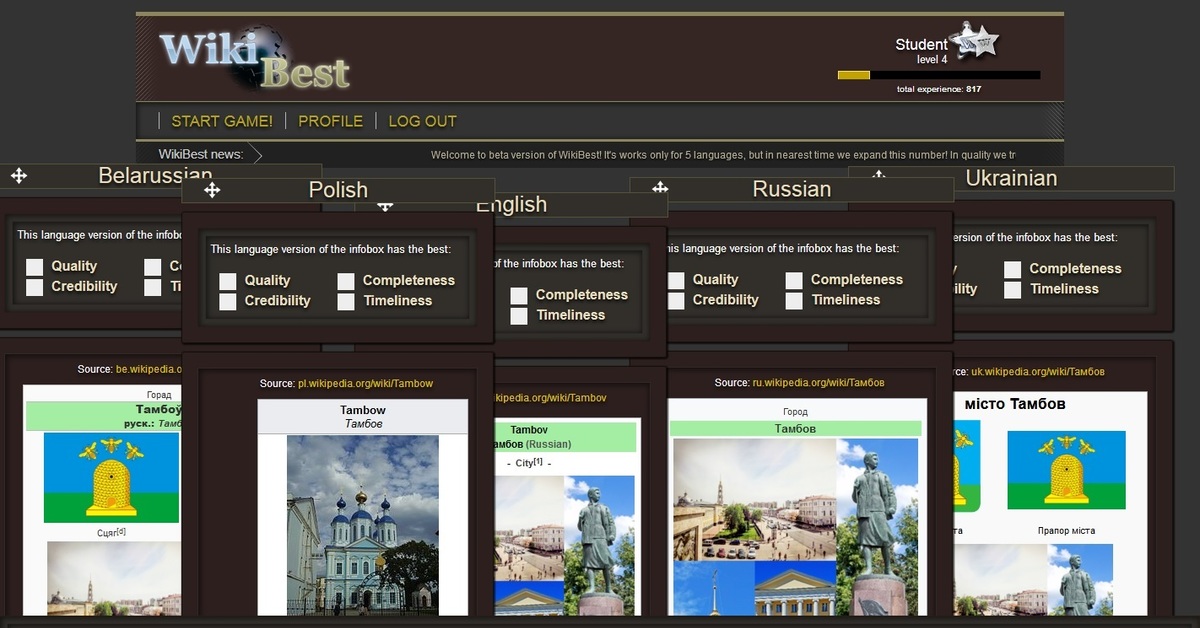
Task: Click the news arrow beside WikiBest news
Action: (x=256, y=155)
